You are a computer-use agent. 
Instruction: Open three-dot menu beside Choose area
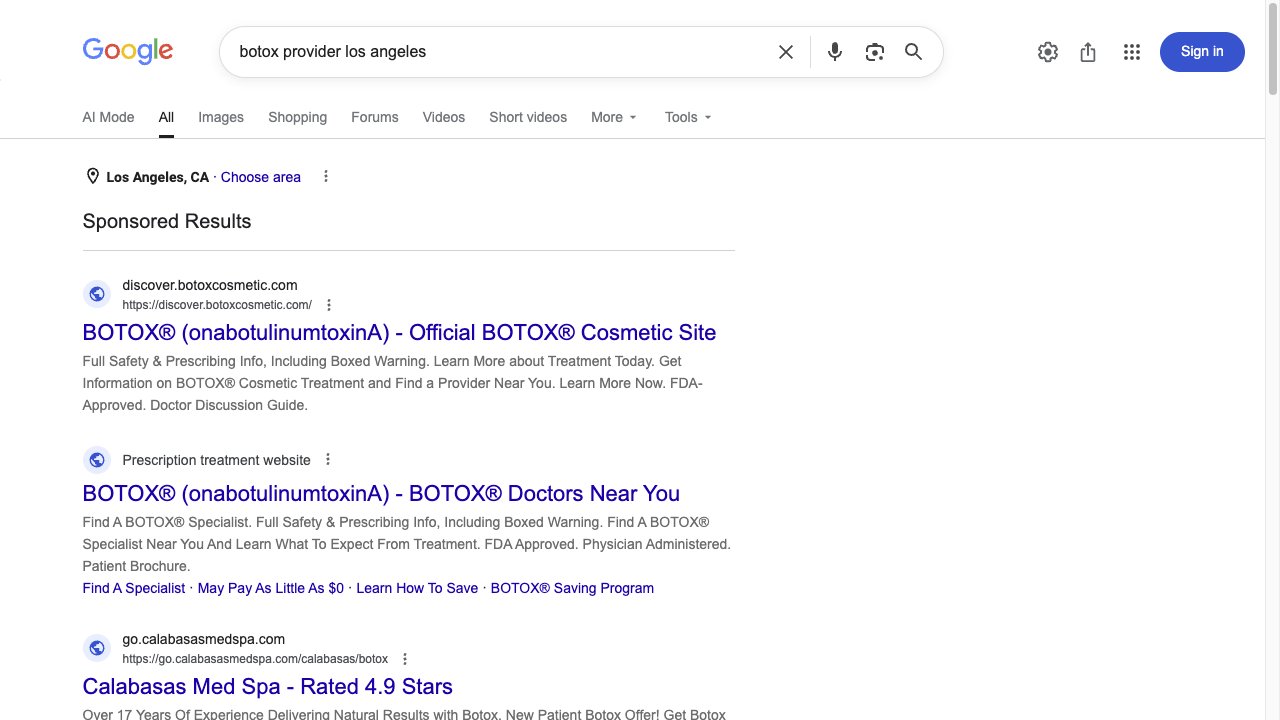coord(326,177)
